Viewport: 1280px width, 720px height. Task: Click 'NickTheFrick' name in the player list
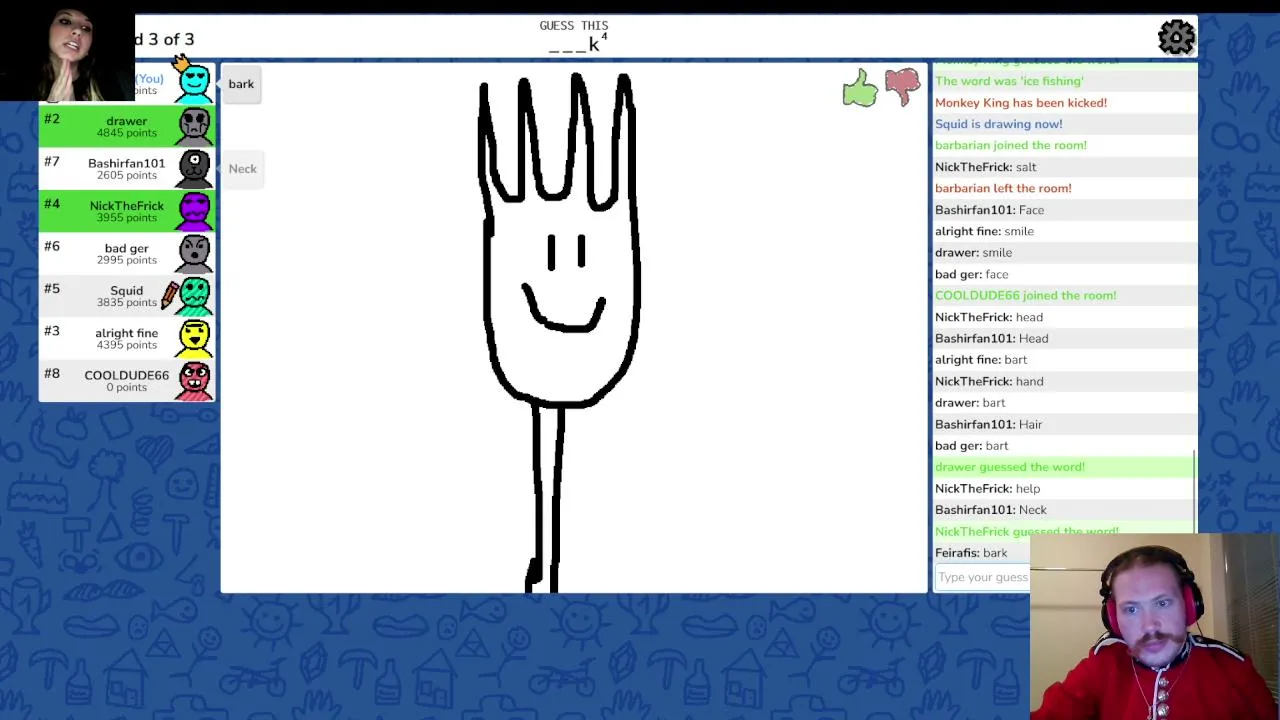point(126,206)
